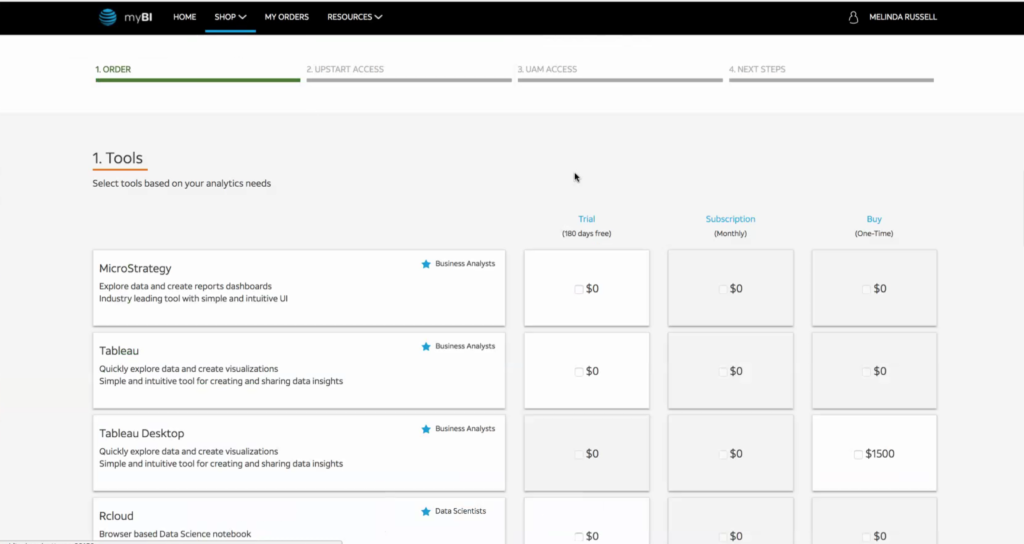This screenshot has width=1024, height=544.
Task: Select step 1. ORDER tab
Action: (198, 72)
